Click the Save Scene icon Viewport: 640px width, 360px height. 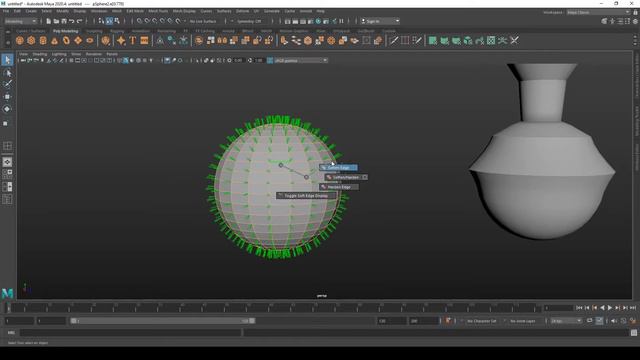64,21
